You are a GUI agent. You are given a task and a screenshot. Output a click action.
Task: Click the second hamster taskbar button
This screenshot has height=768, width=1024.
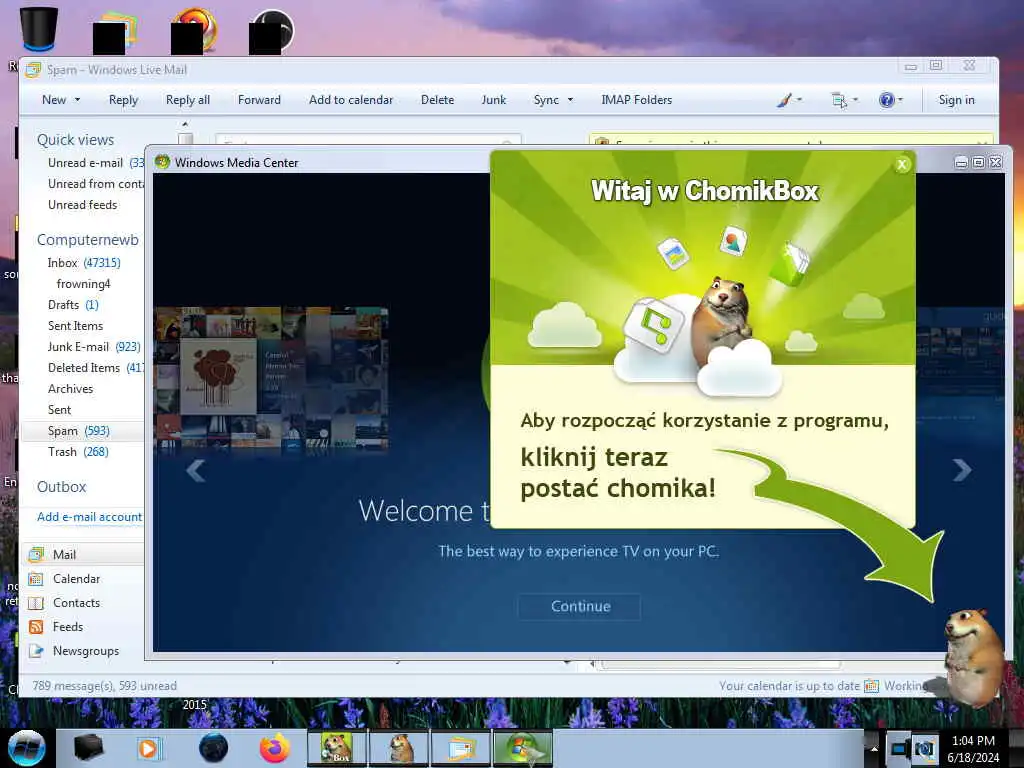(400, 748)
